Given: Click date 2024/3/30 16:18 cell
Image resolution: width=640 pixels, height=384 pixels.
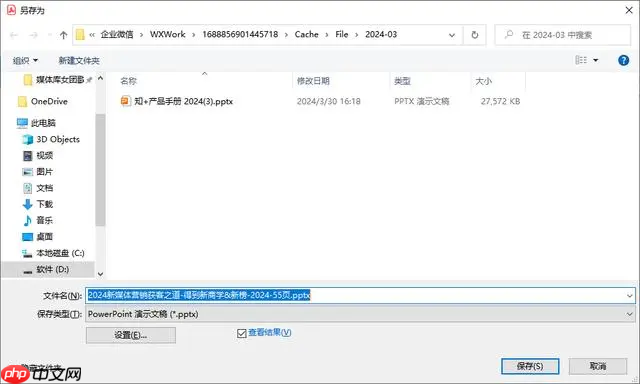Looking at the screenshot, I should [x=329, y=101].
